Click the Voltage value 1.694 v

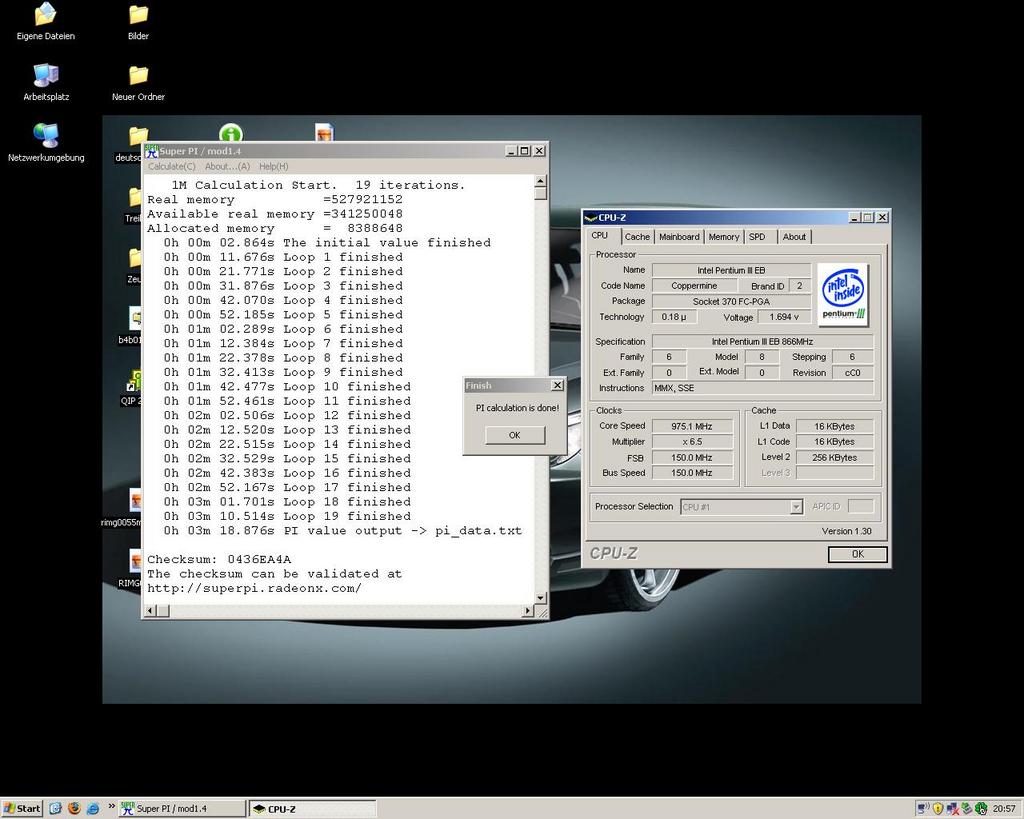tap(784, 317)
